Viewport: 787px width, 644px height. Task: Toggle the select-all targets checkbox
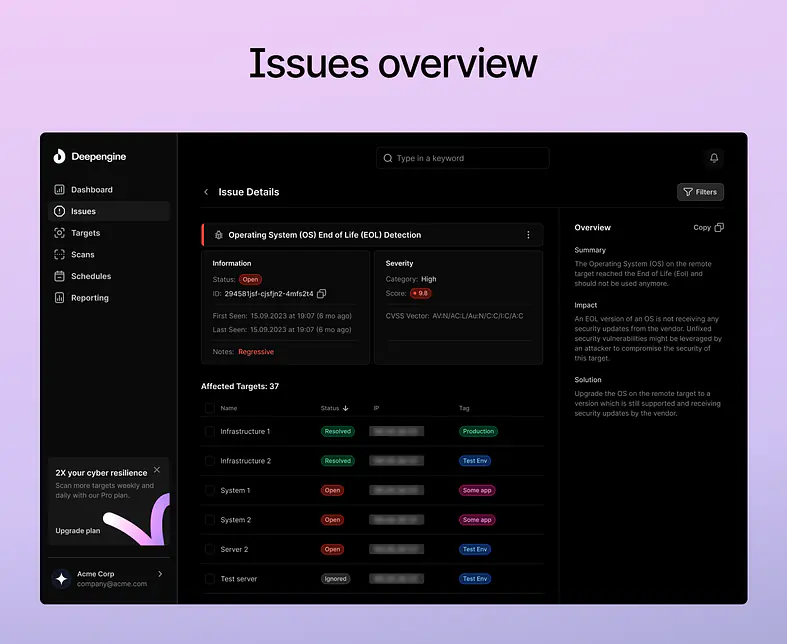[210, 408]
